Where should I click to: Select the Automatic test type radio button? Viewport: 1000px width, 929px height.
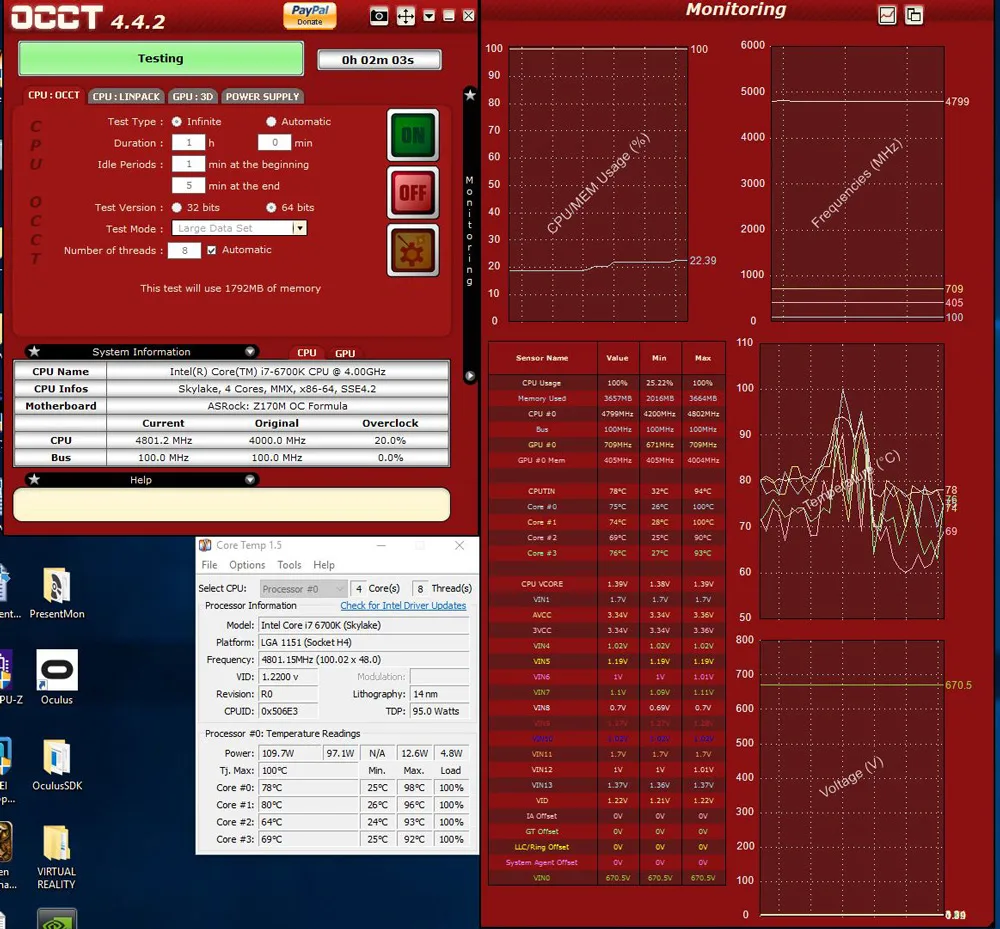tap(271, 122)
